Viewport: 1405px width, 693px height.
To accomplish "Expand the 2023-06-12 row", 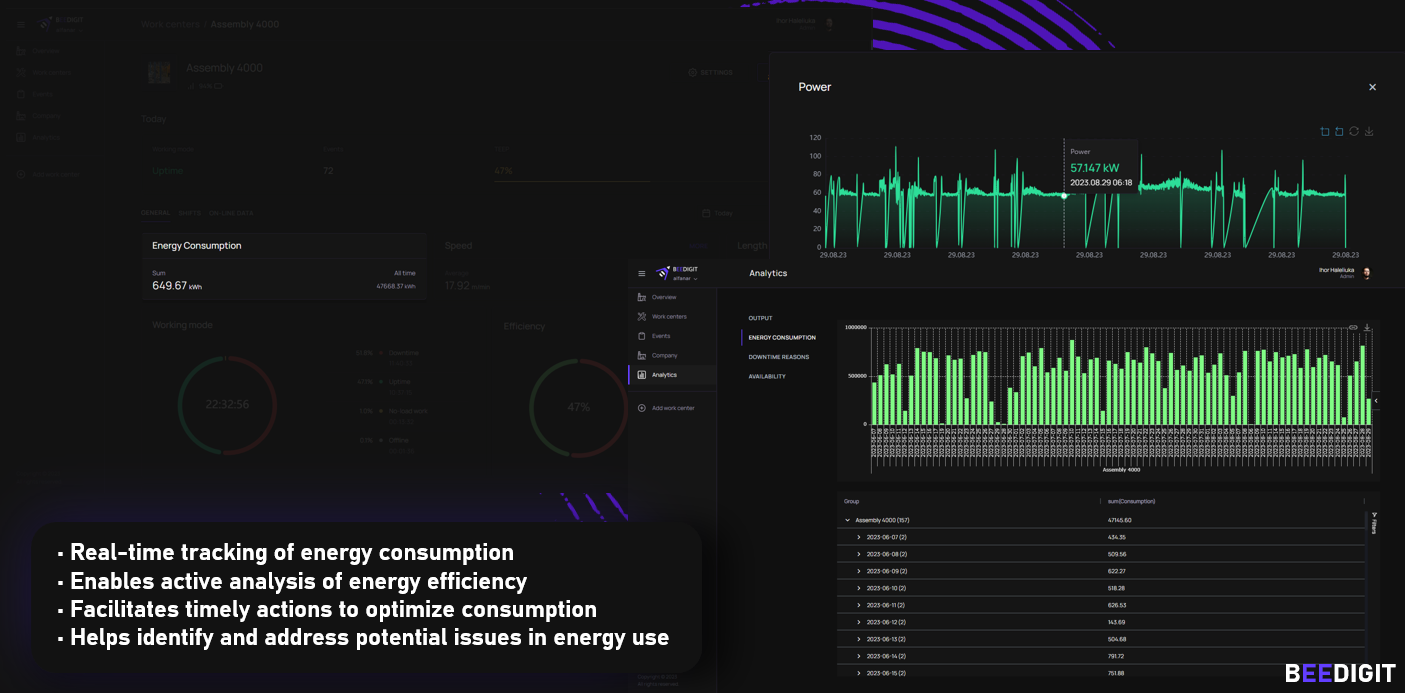I will [x=858, y=622].
